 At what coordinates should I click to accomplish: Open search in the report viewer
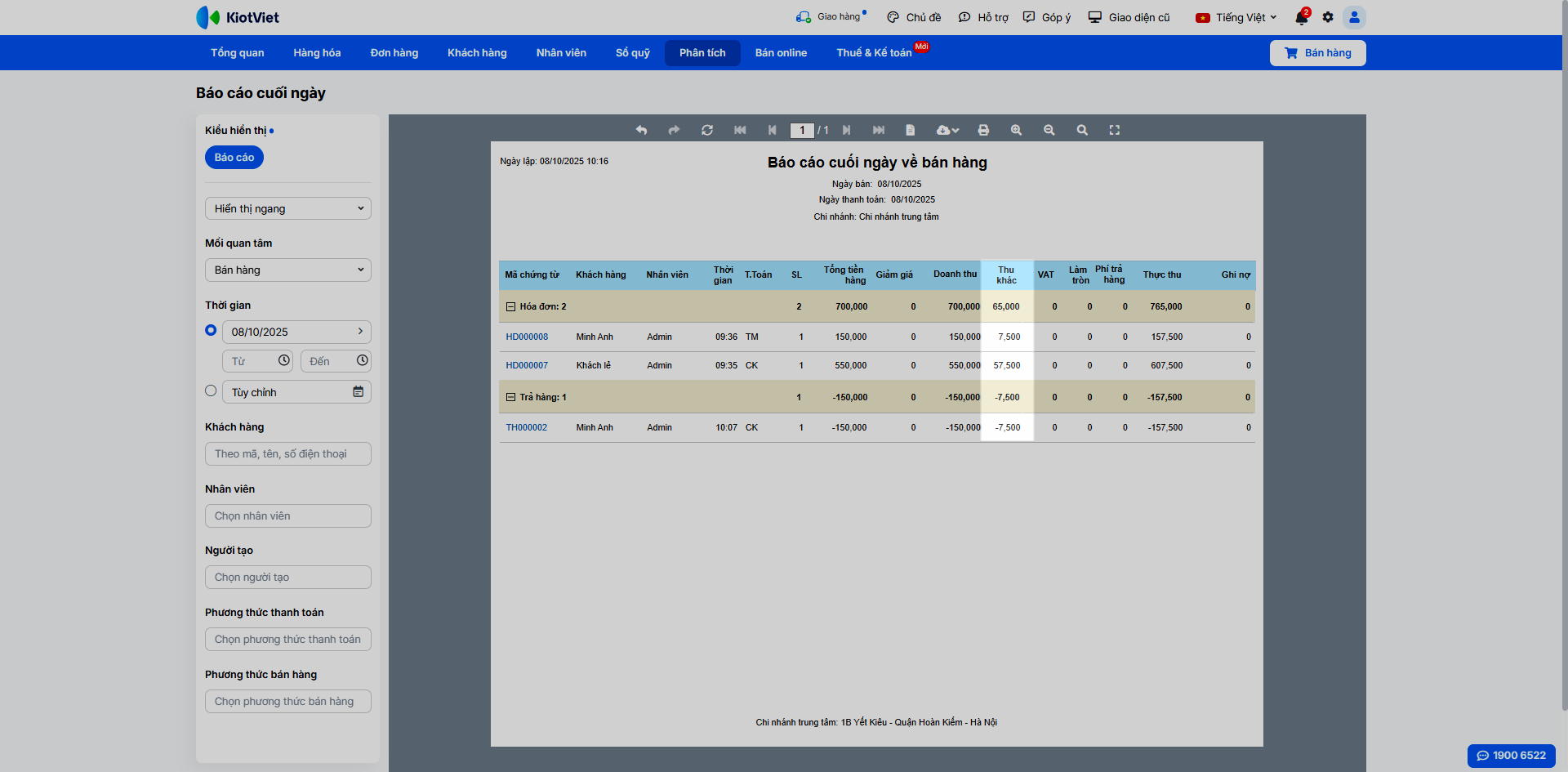[x=1082, y=130]
